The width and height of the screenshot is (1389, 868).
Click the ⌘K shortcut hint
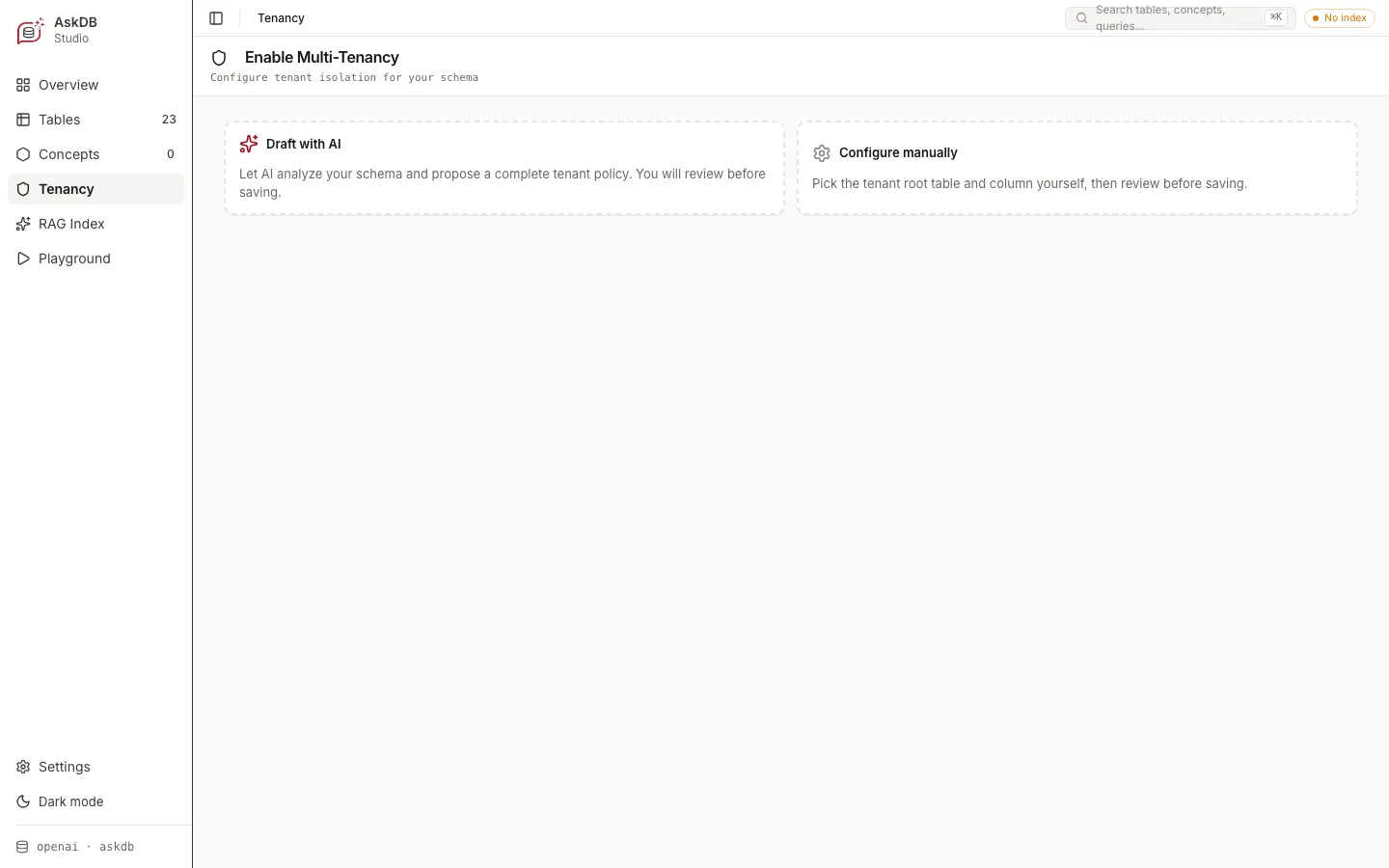pos(1276,17)
